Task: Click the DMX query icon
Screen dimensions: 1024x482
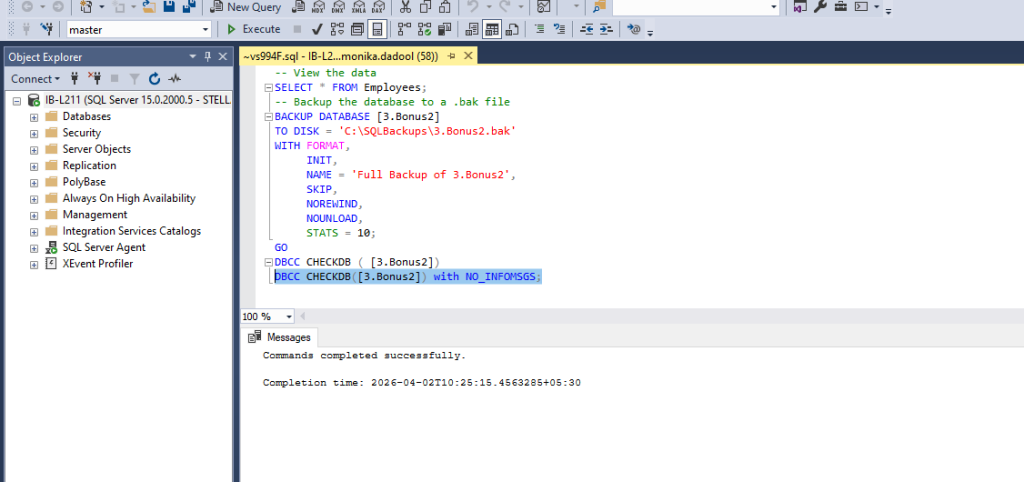Action: point(338,7)
